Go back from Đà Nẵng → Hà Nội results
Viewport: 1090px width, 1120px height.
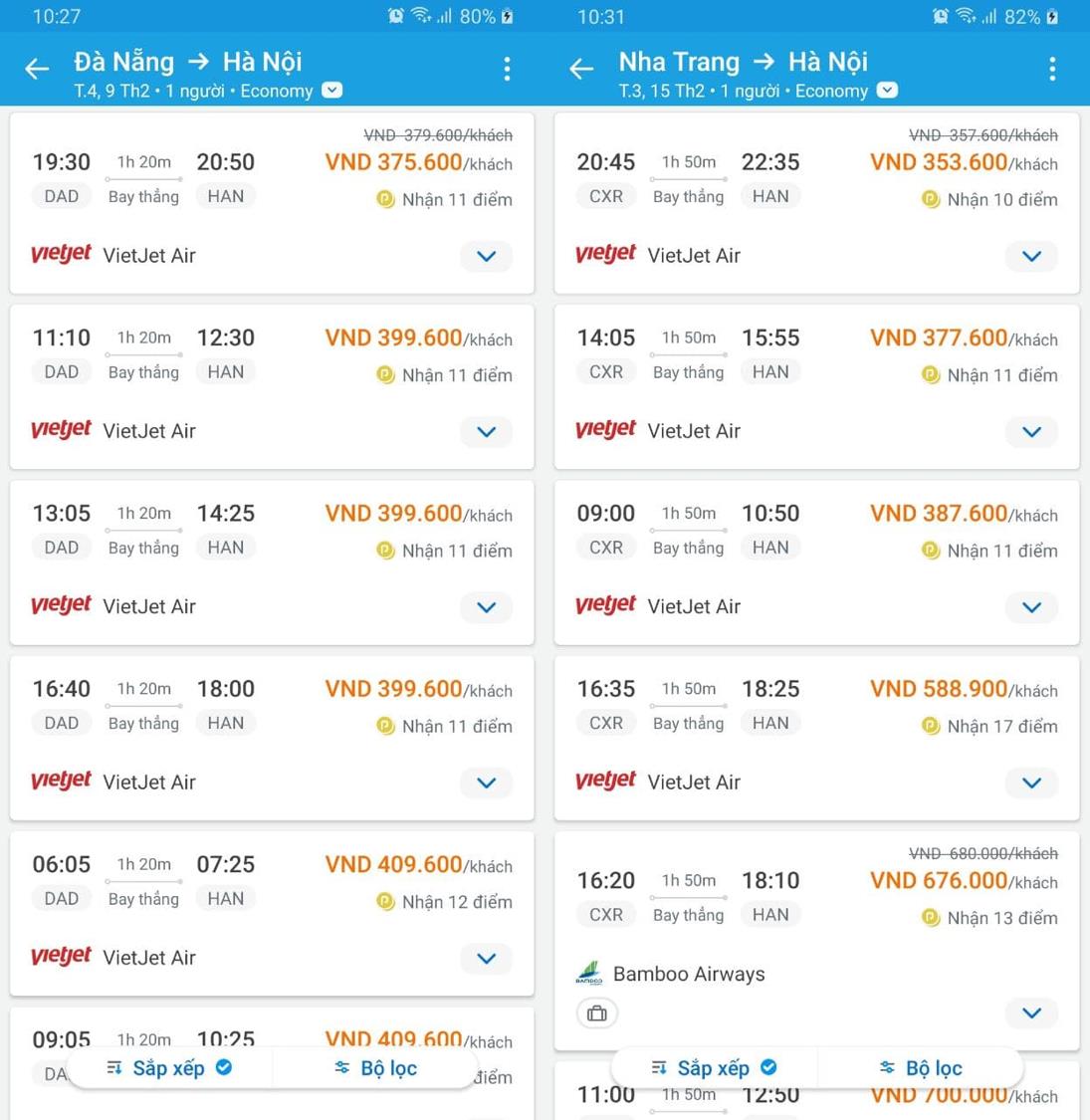pyautogui.click(x=37, y=69)
